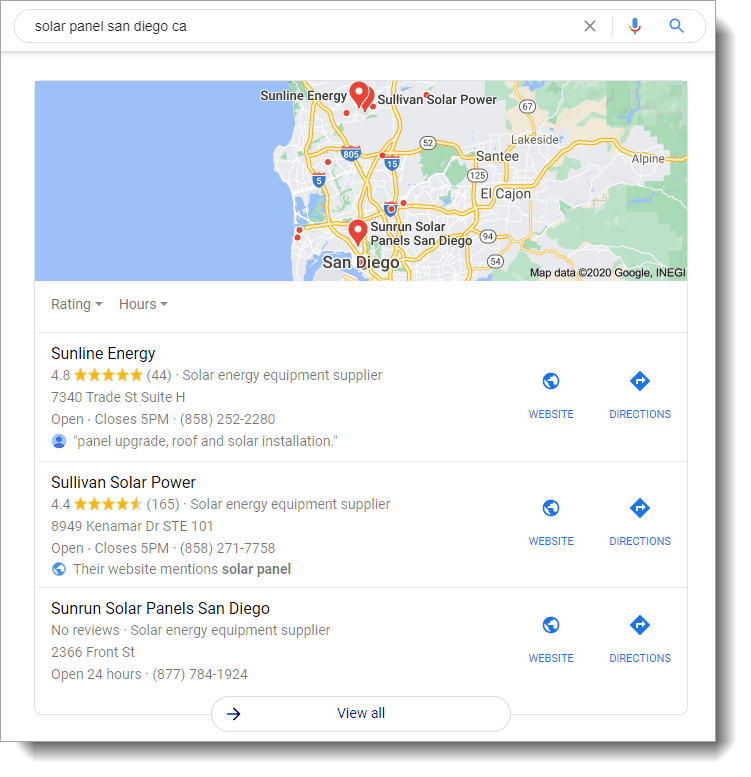Viewport: 751px width, 777px height.
Task: Open Sunrun Solar Panels San Diego listing
Action: [160, 608]
